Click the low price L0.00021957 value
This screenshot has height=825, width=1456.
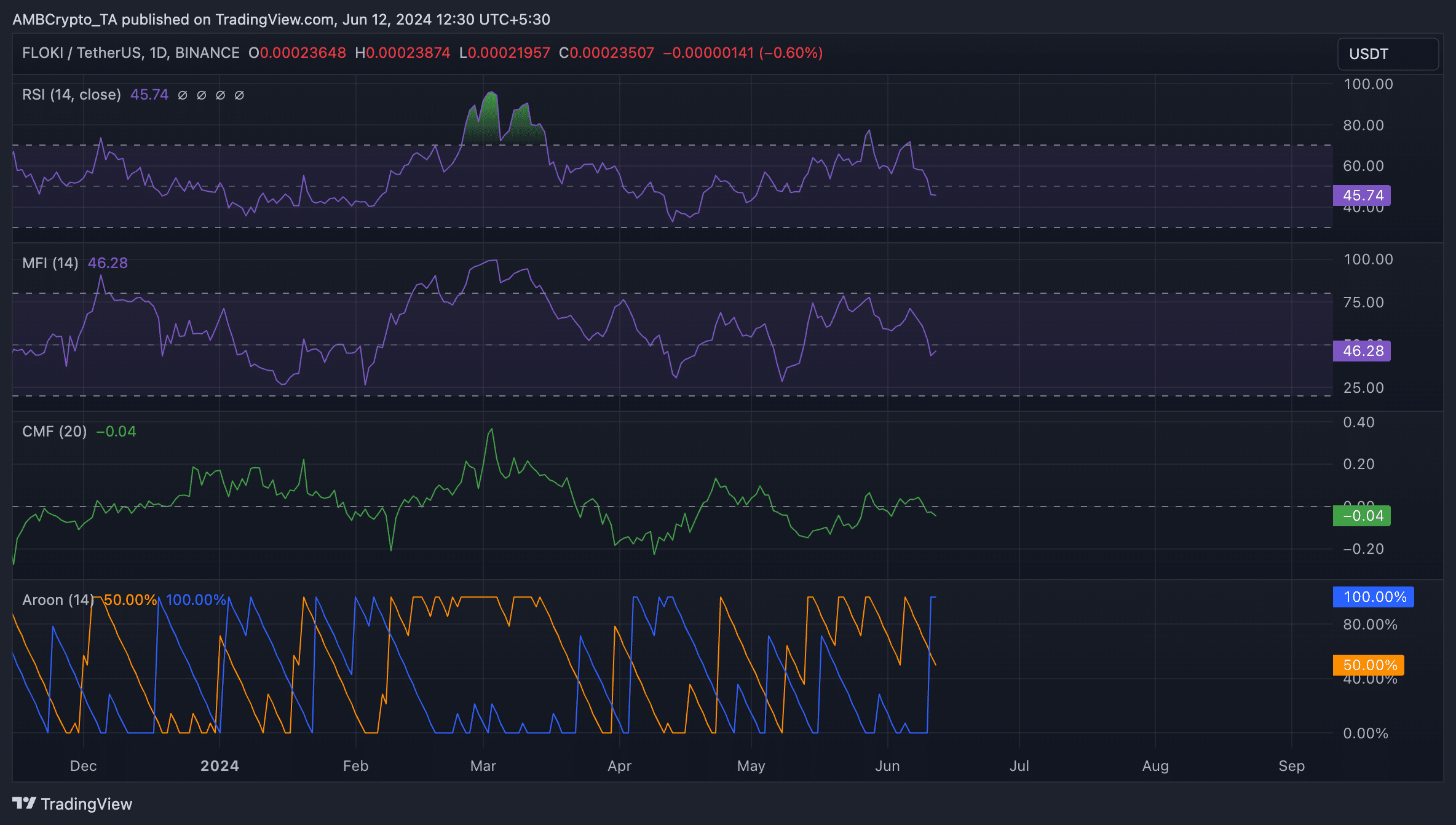(505, 53)
